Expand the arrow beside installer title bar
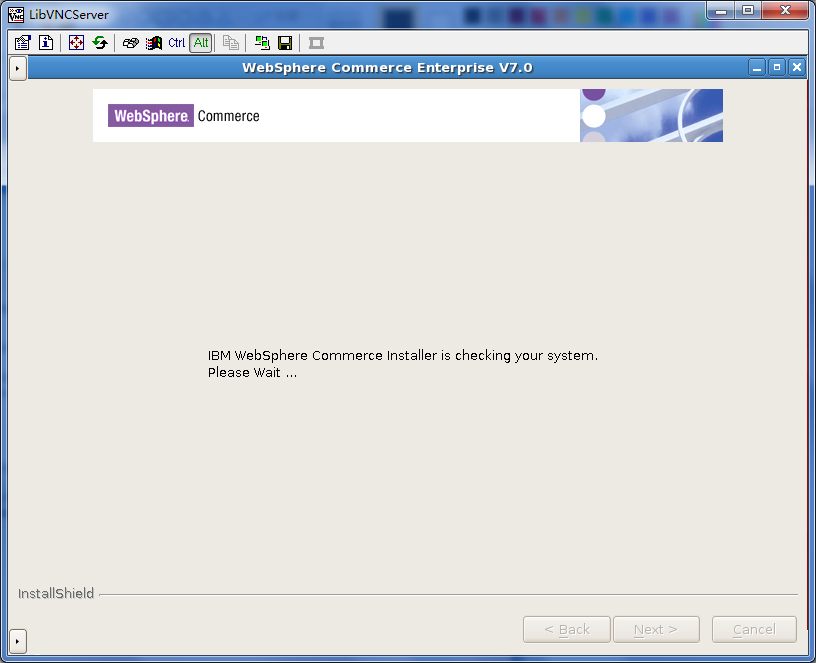The image size is (816, 663). [x=18, y=68]
